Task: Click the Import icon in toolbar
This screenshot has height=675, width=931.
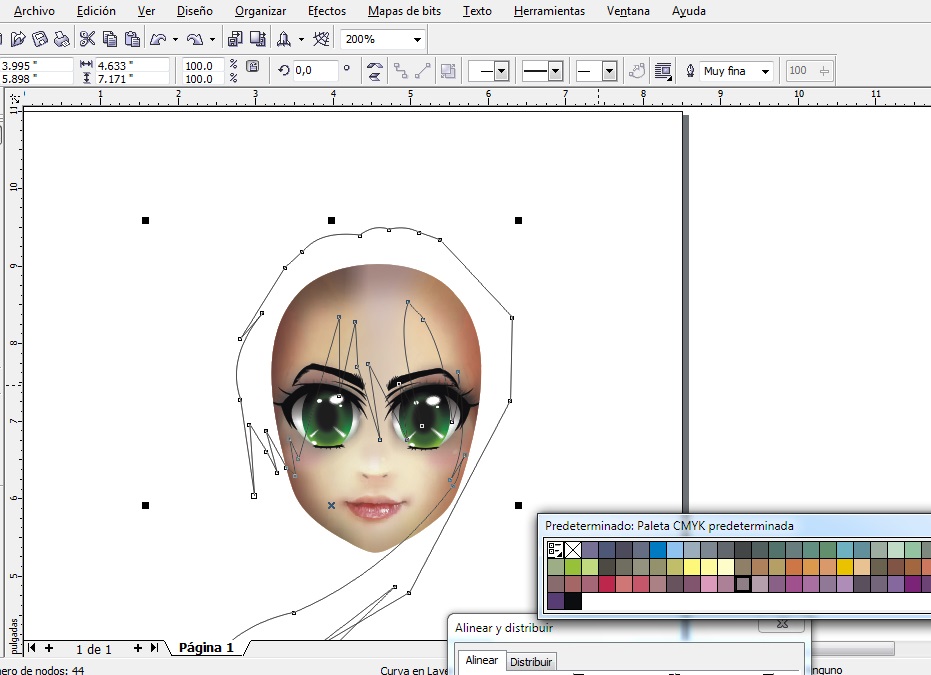Action: (x=235, y=40)
